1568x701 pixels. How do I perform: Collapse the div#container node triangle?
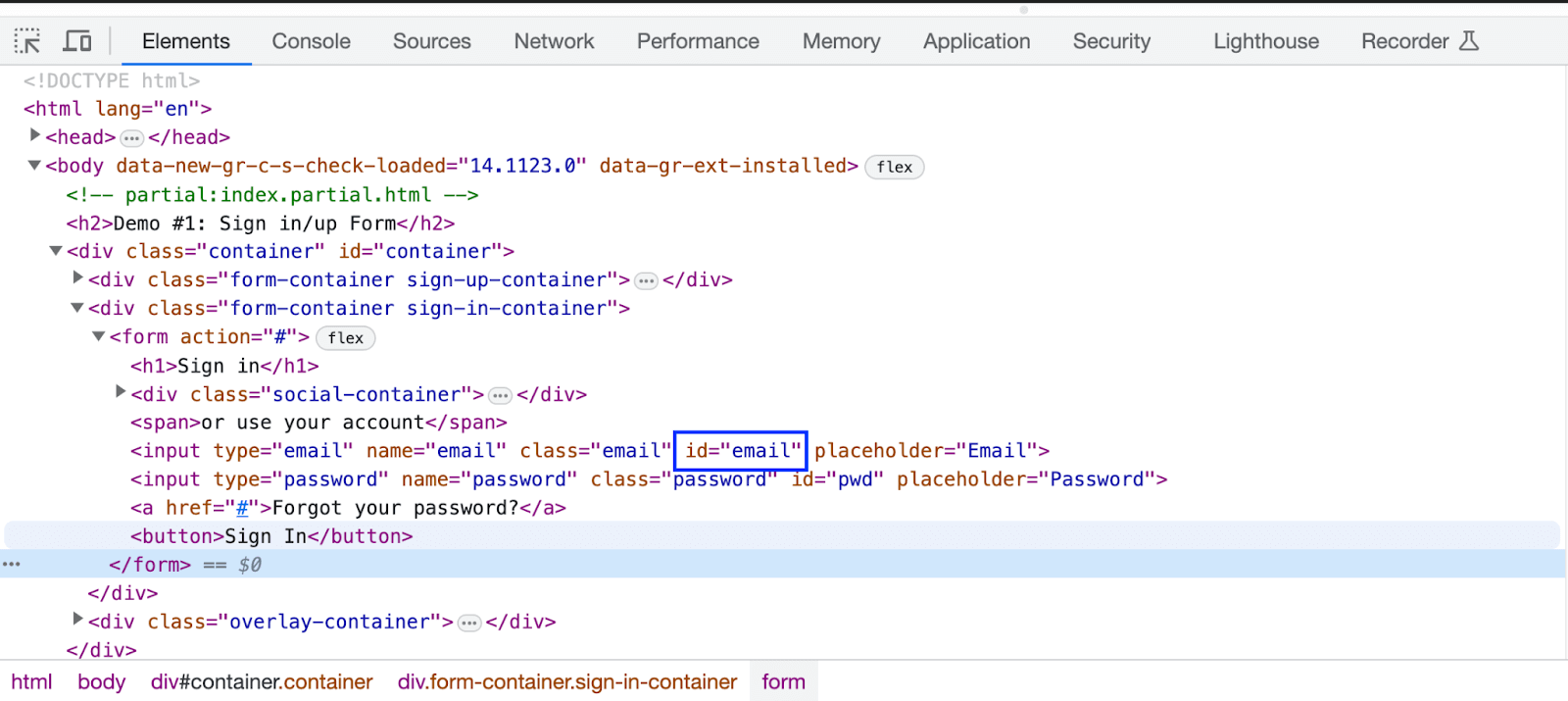coord(56,251)
